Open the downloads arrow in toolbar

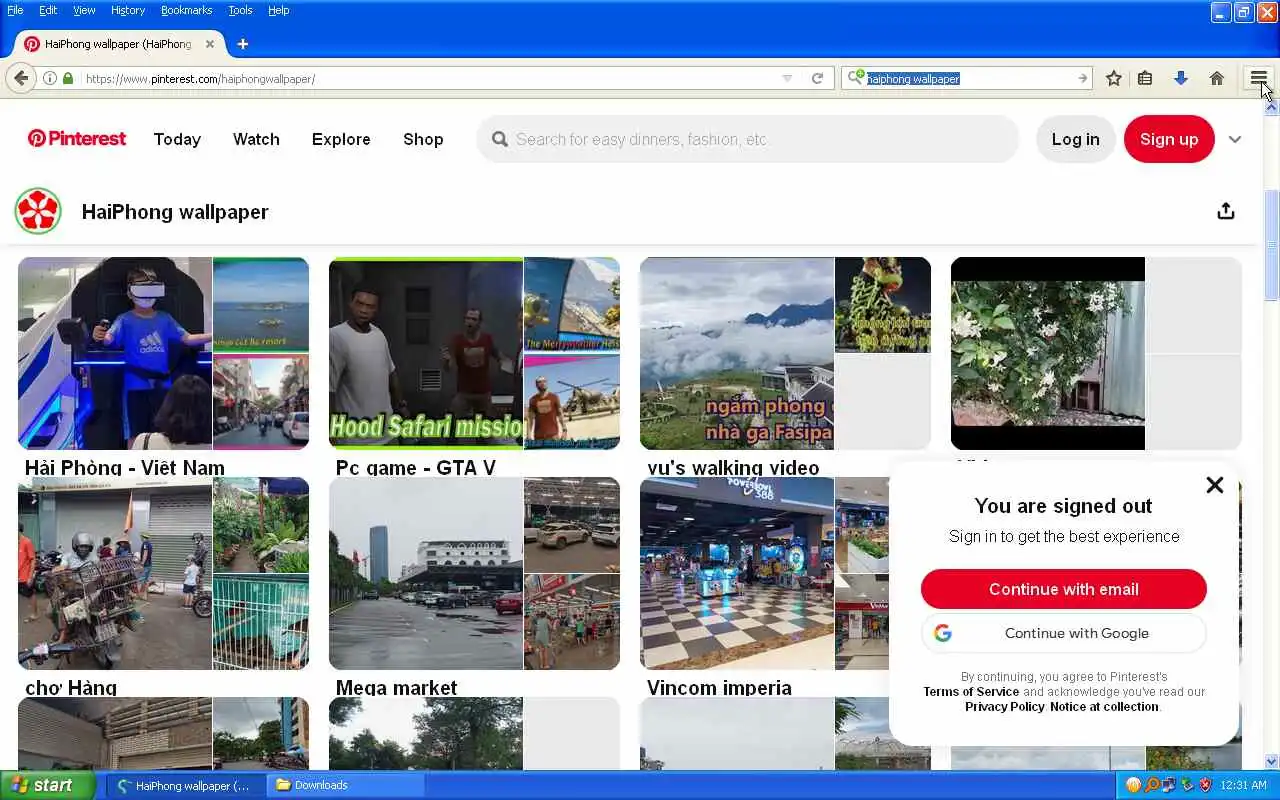coord(1181,78)
